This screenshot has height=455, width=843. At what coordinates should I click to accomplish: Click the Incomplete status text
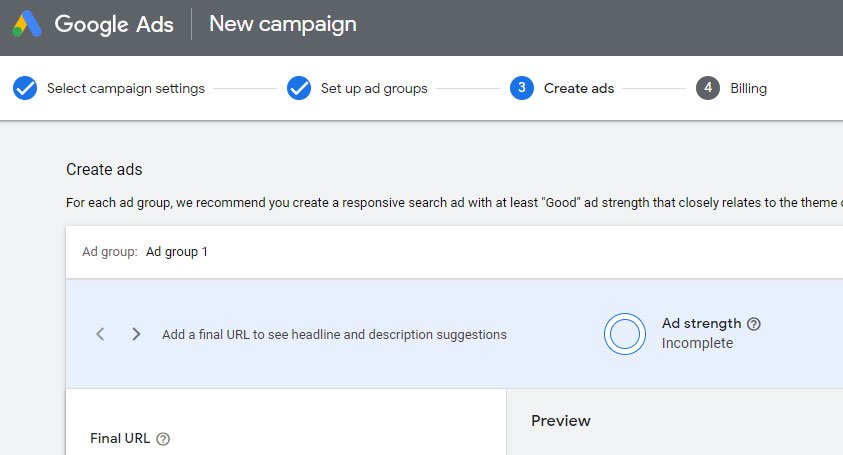tap(697, 343)
